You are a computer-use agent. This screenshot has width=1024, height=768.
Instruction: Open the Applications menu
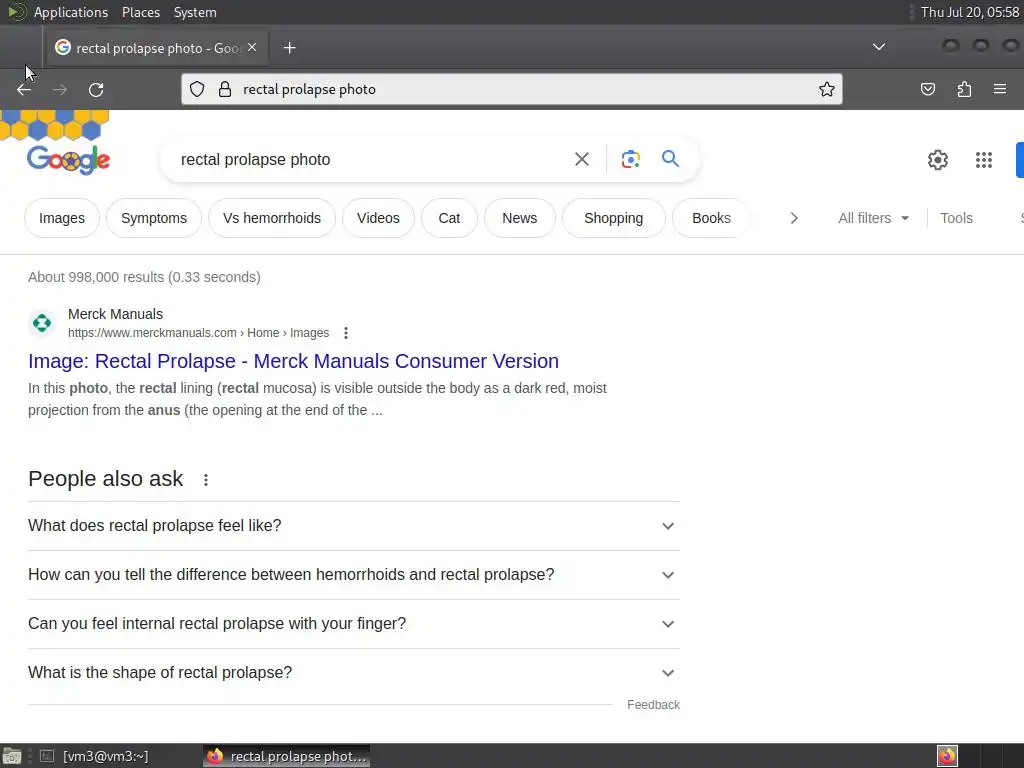pyautogui.click(x=71, y=12)
